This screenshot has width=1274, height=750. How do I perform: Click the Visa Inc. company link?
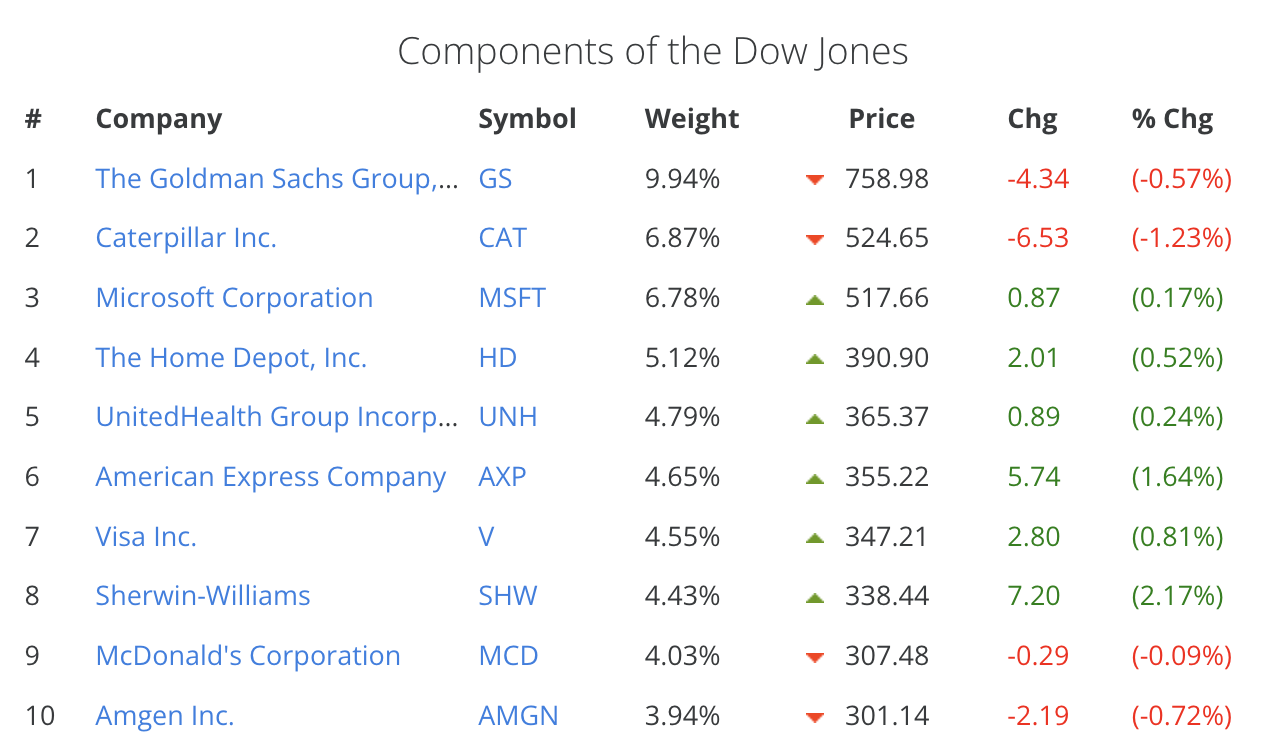(146, 537)
